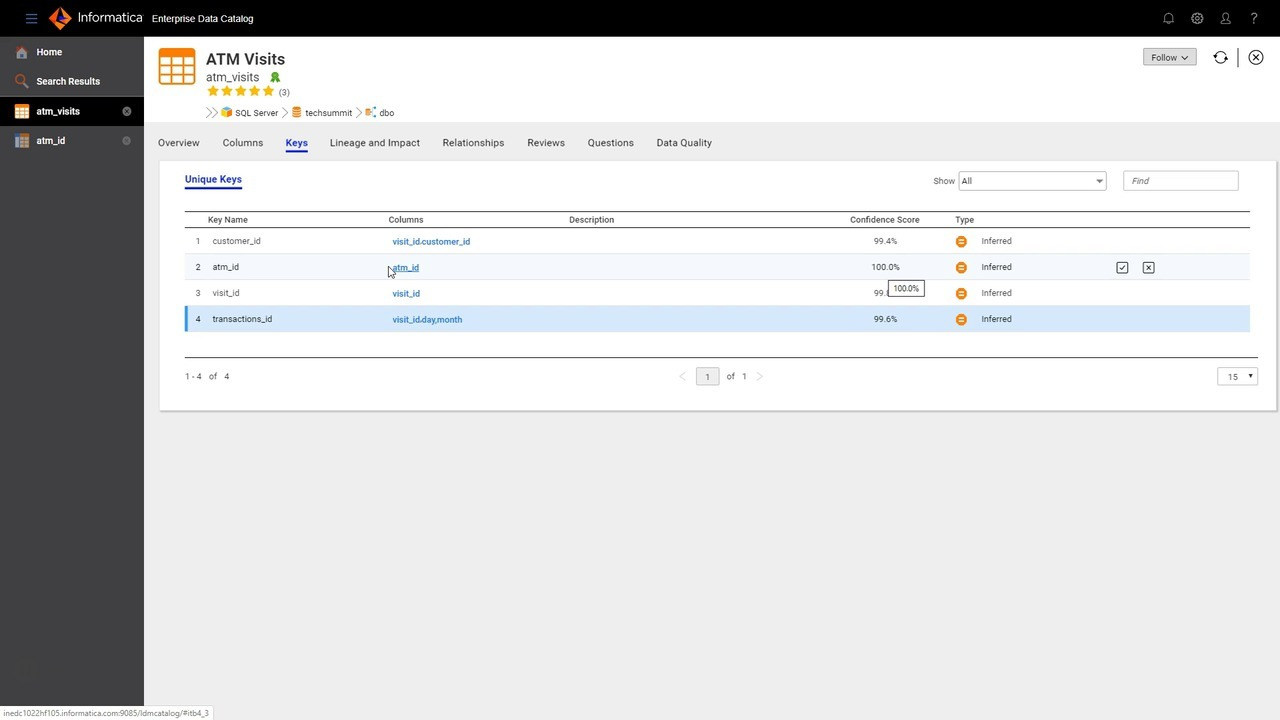The image size is (1280, 720).
Task: Click the Inferred icon for visit_id
Action: tap(961, 293)
